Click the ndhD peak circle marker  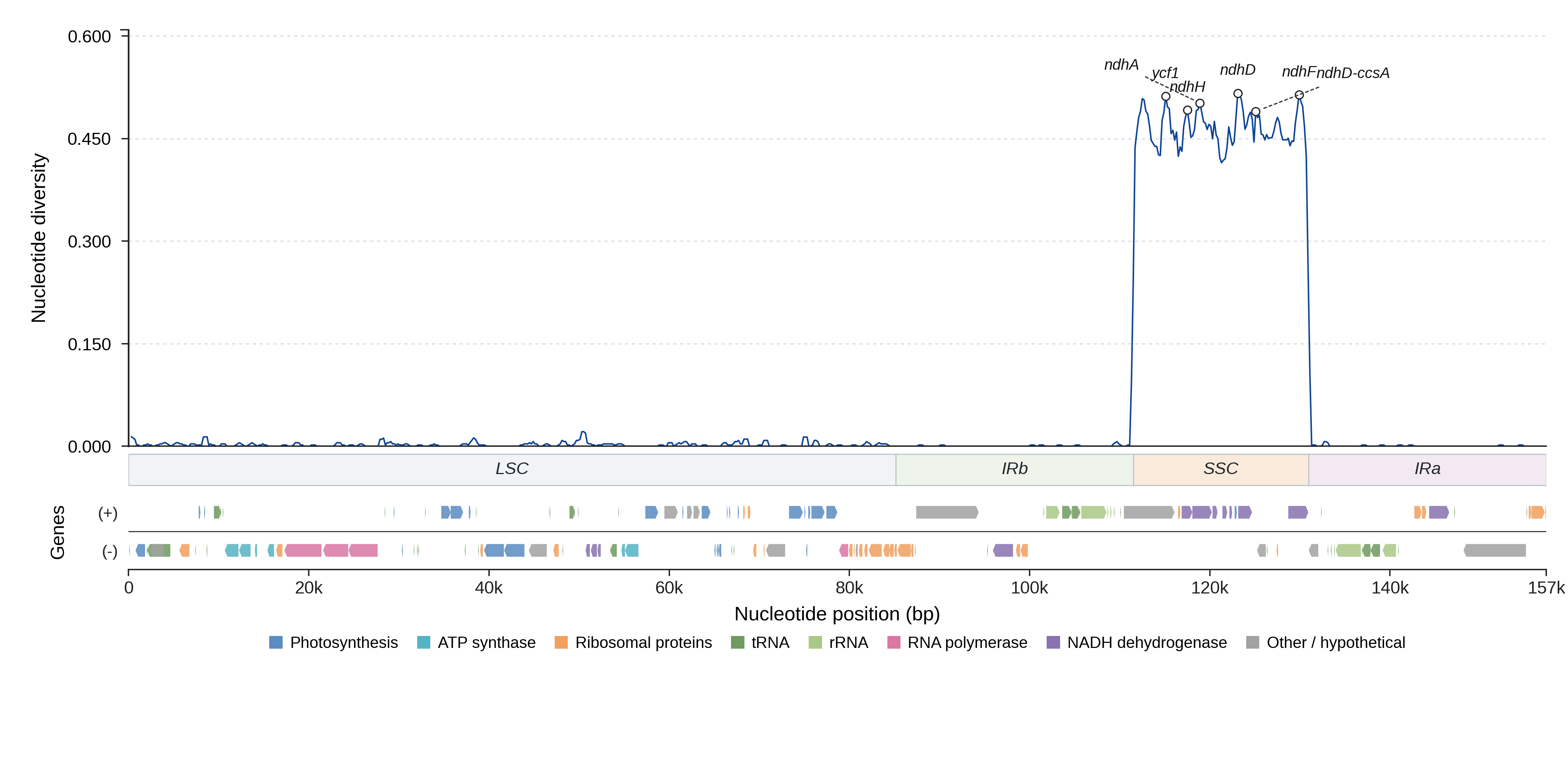[1237, 94]
